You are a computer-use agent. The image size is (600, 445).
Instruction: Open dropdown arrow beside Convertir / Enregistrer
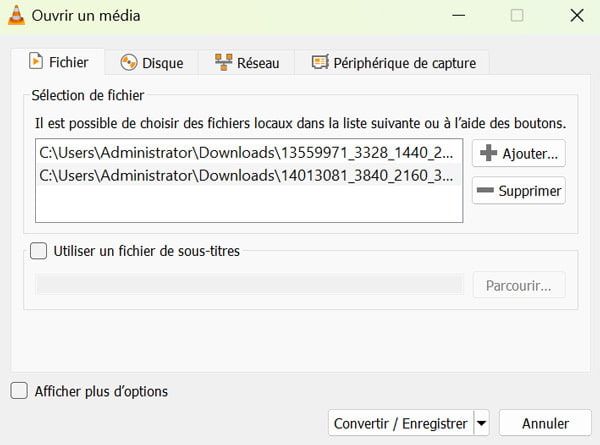482,423
